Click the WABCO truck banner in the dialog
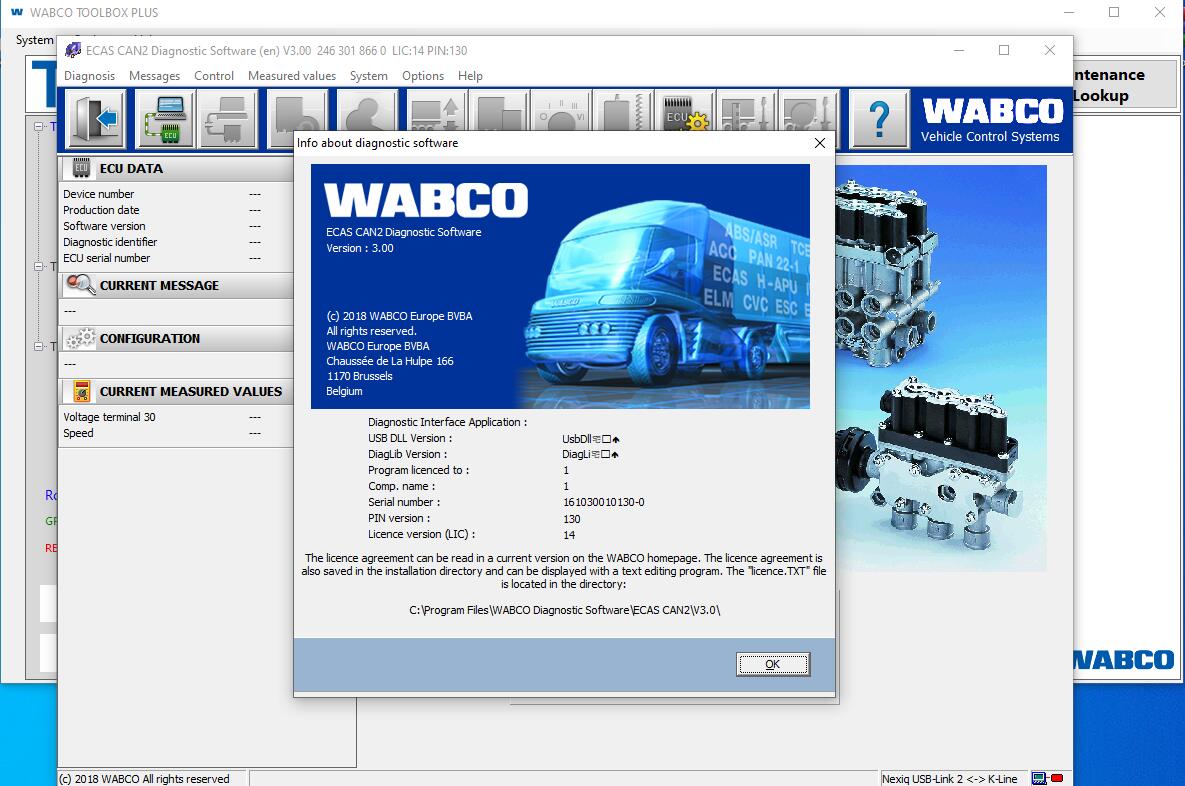 [x=560, y=286]
